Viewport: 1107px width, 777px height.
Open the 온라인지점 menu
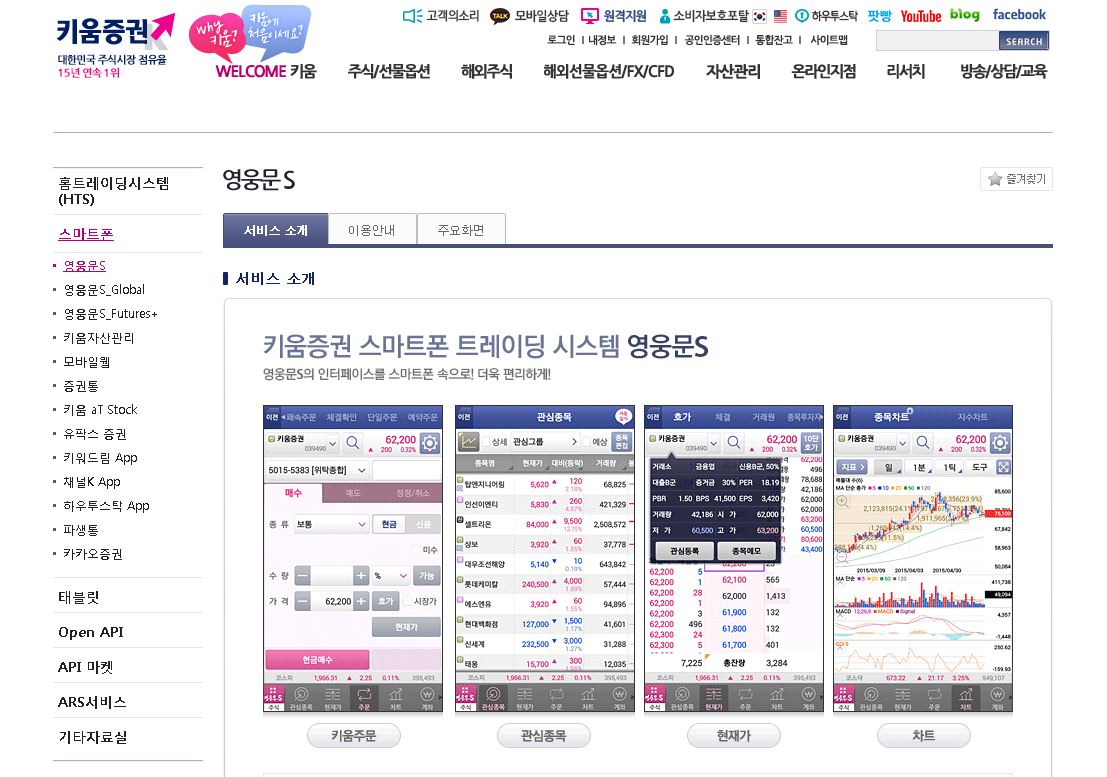click(x=824, y=71)
